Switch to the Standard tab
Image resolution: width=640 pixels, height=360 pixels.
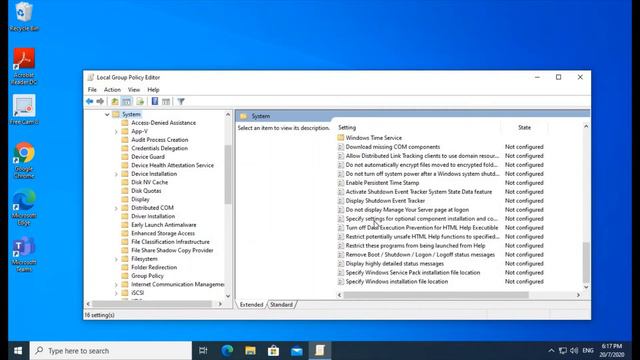pos(281,304)
